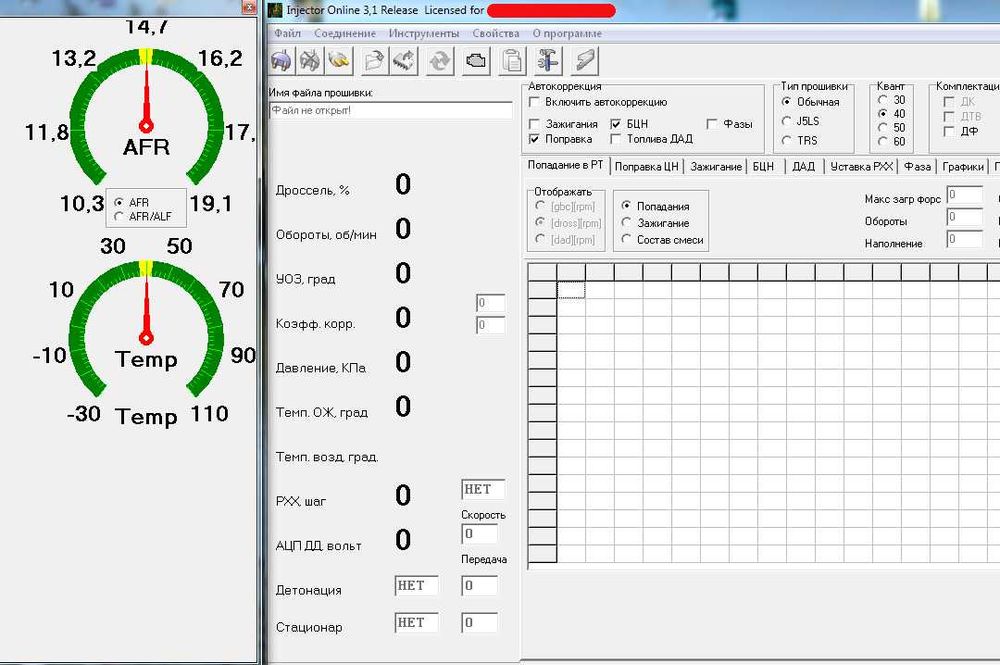
Task: Click the connect plug toolbar icon
Action: [x=282, y=61]
